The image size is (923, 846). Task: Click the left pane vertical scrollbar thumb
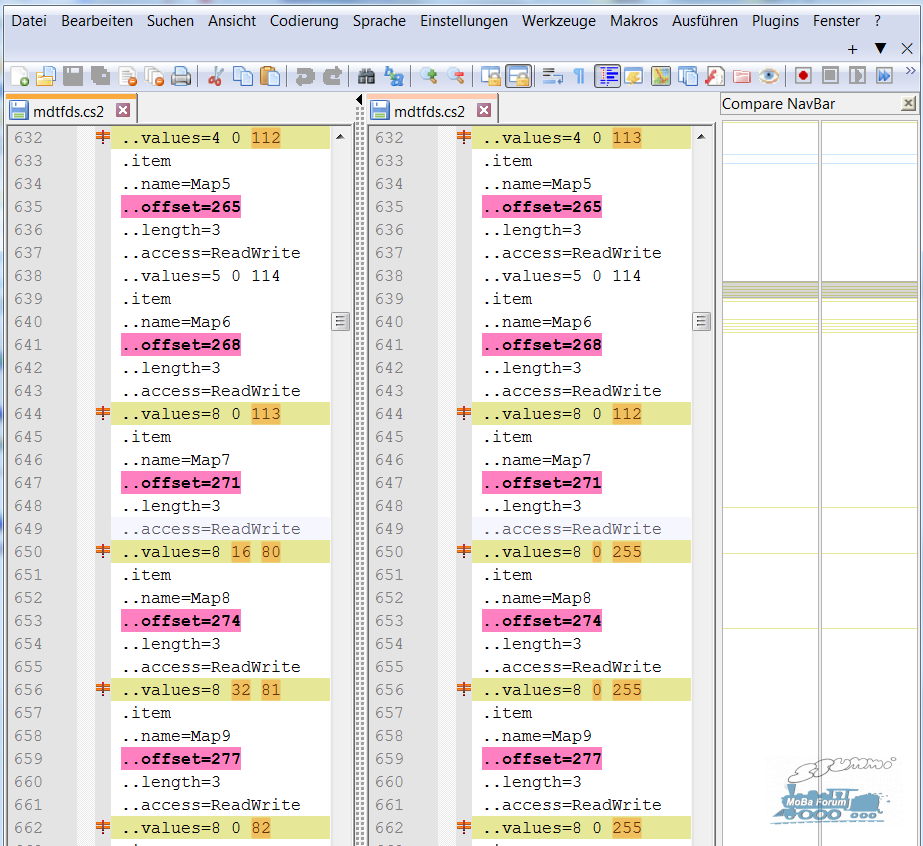click(x=340, y=321)
